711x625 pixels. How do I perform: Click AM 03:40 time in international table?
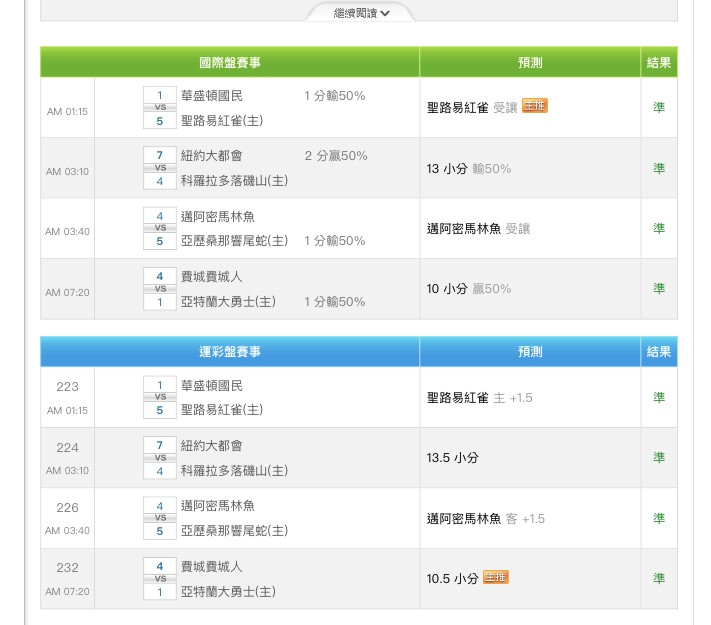[x=67, y=231]
